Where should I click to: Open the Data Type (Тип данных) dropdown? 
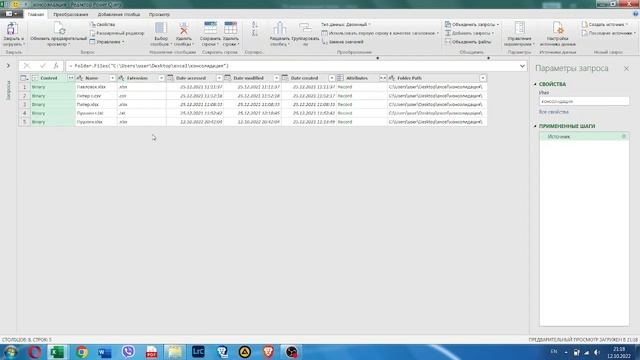coord(346,24)
